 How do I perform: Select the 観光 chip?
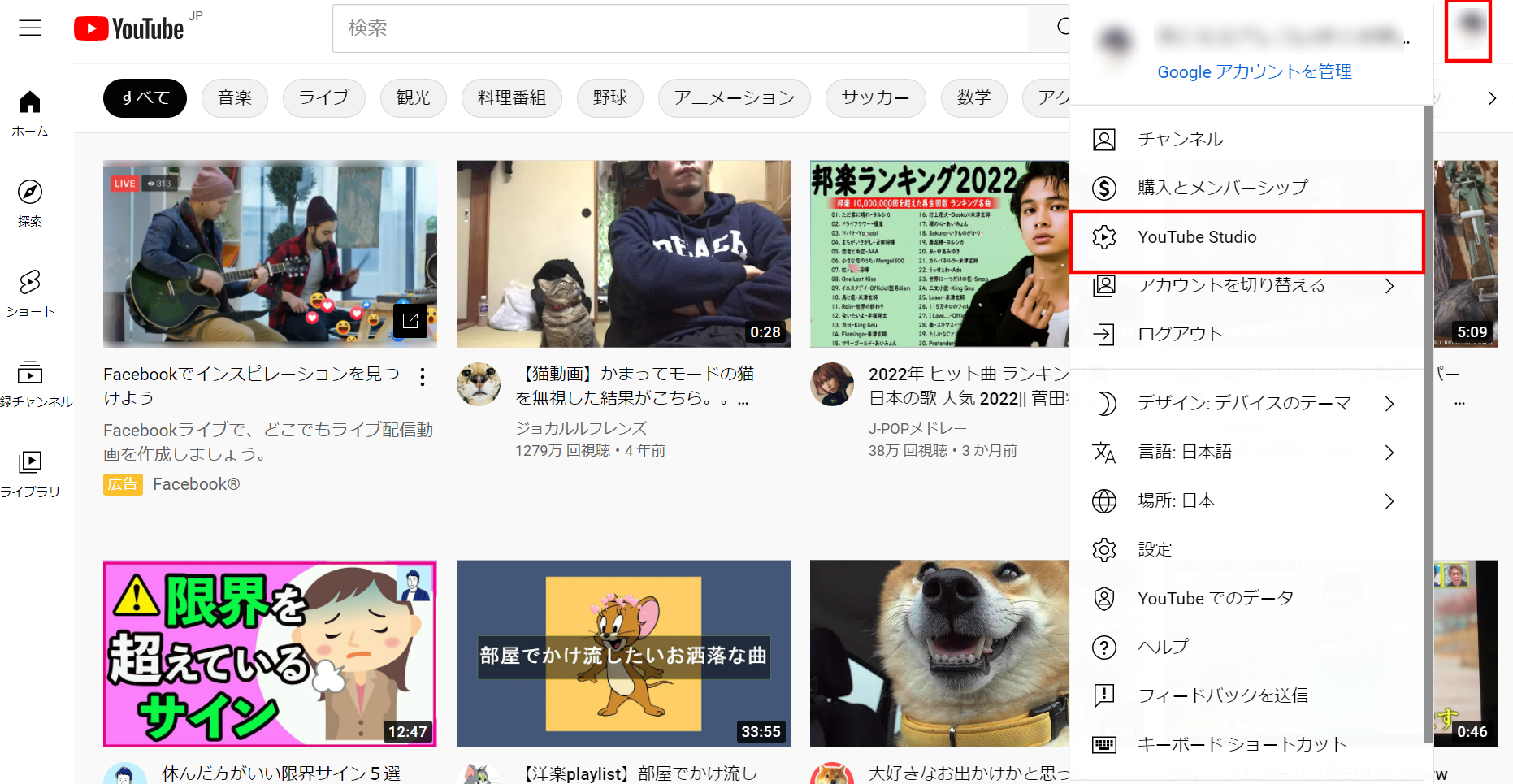pos(414,98)
